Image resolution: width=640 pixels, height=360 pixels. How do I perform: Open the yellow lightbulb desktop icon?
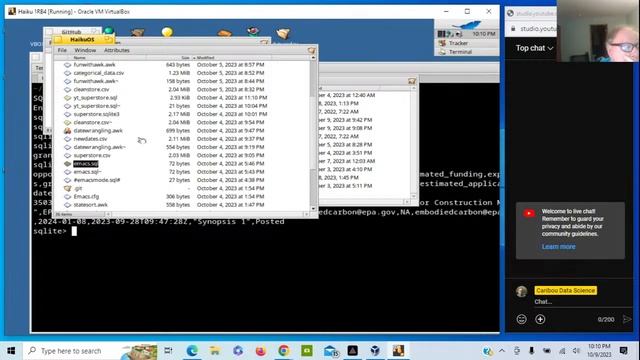167,31
